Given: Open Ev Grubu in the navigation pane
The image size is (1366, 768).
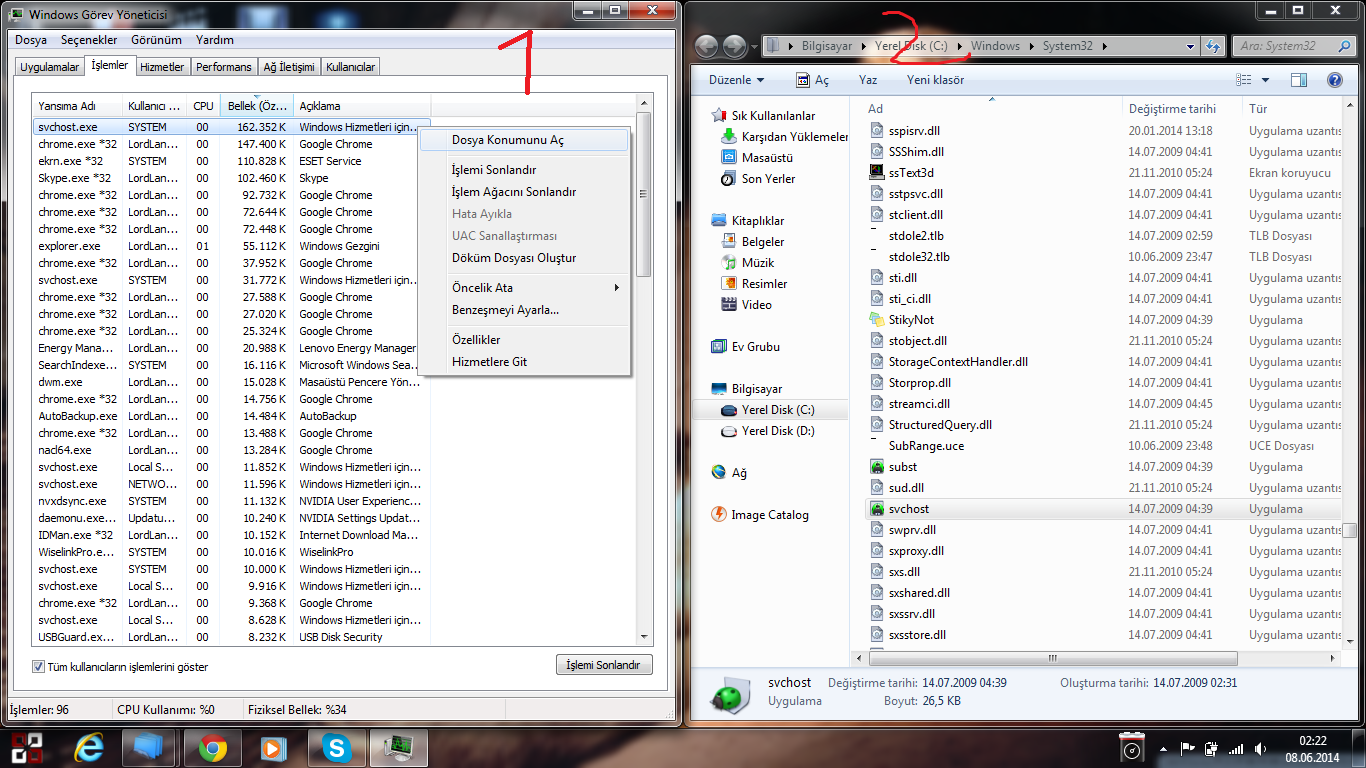Looking at the screenshot, I should pos(745,347).
